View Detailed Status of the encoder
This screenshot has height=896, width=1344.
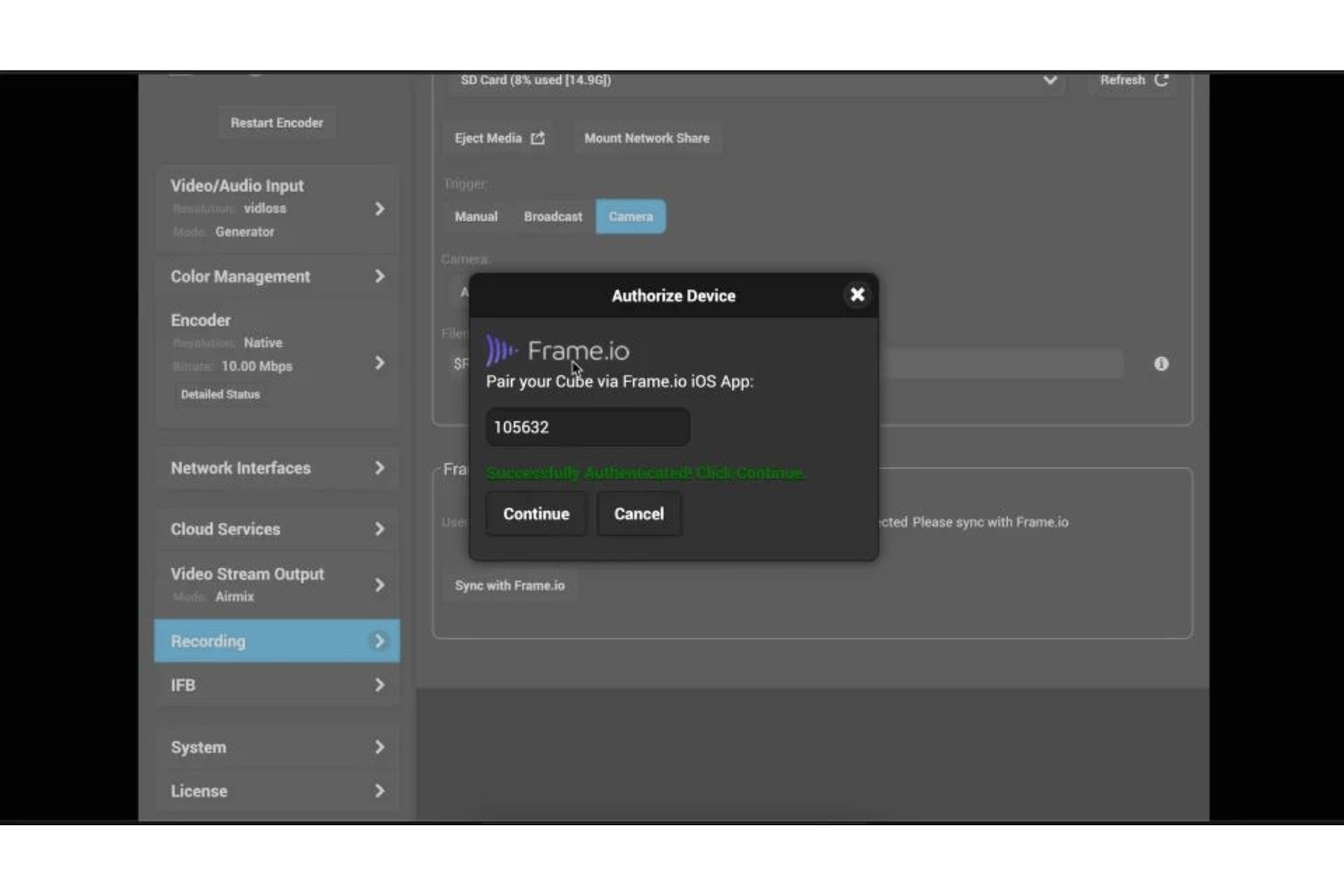tap(220, 394)
